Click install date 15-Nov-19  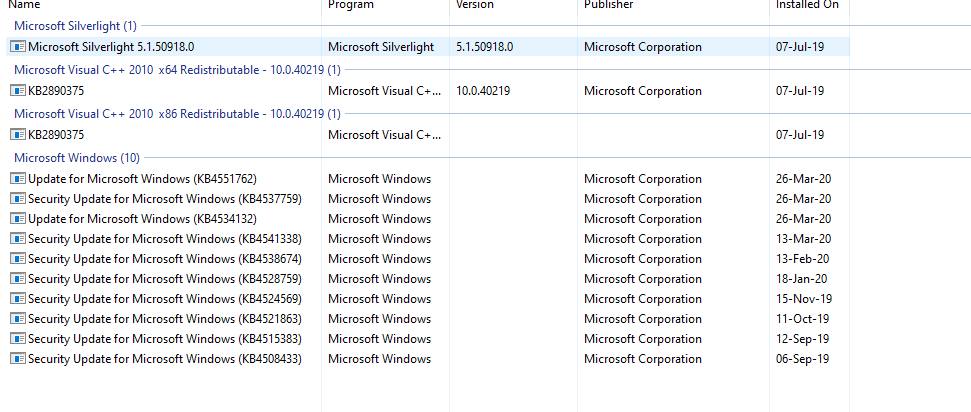804,299
